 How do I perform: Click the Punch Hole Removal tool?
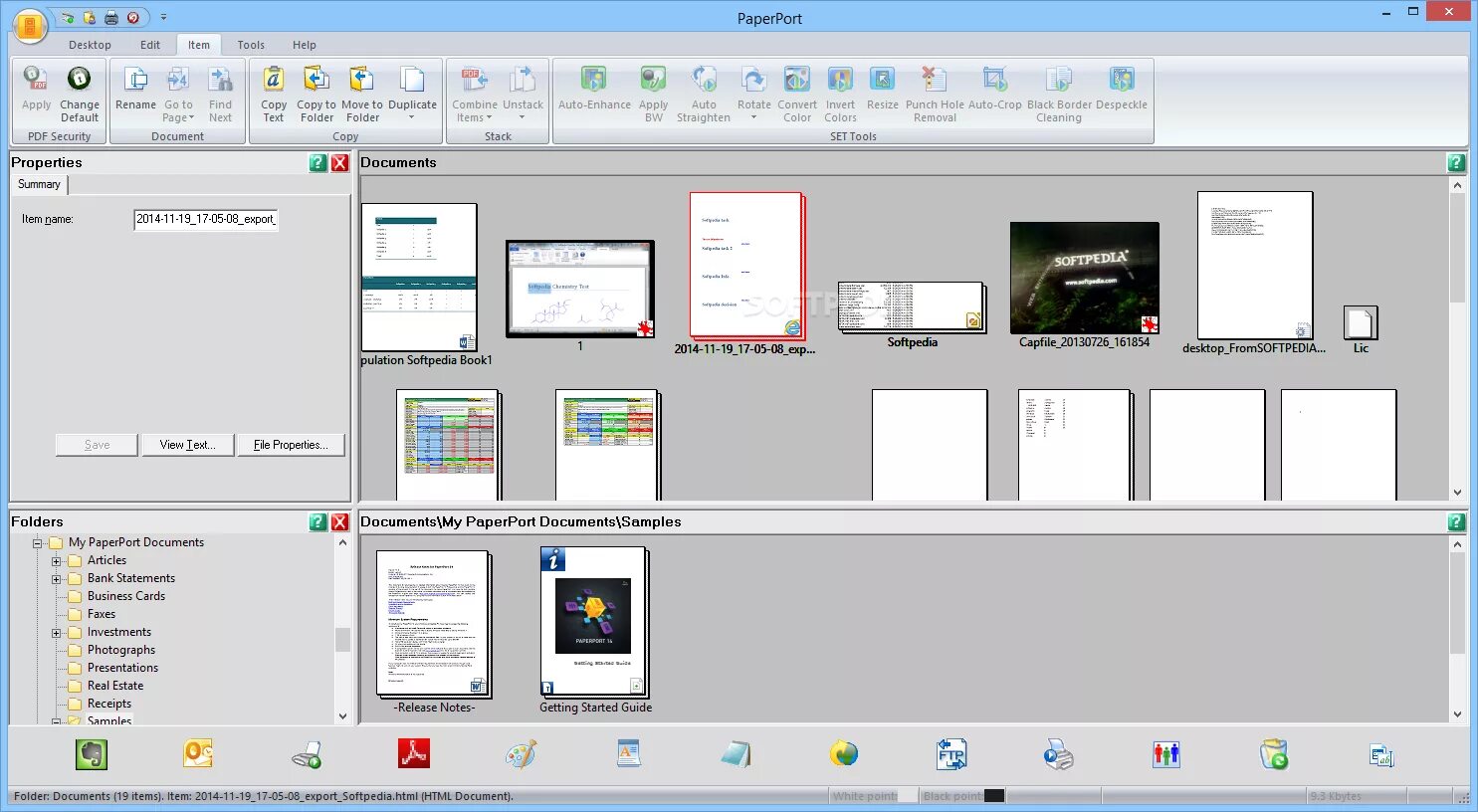(x=935, y=95)
